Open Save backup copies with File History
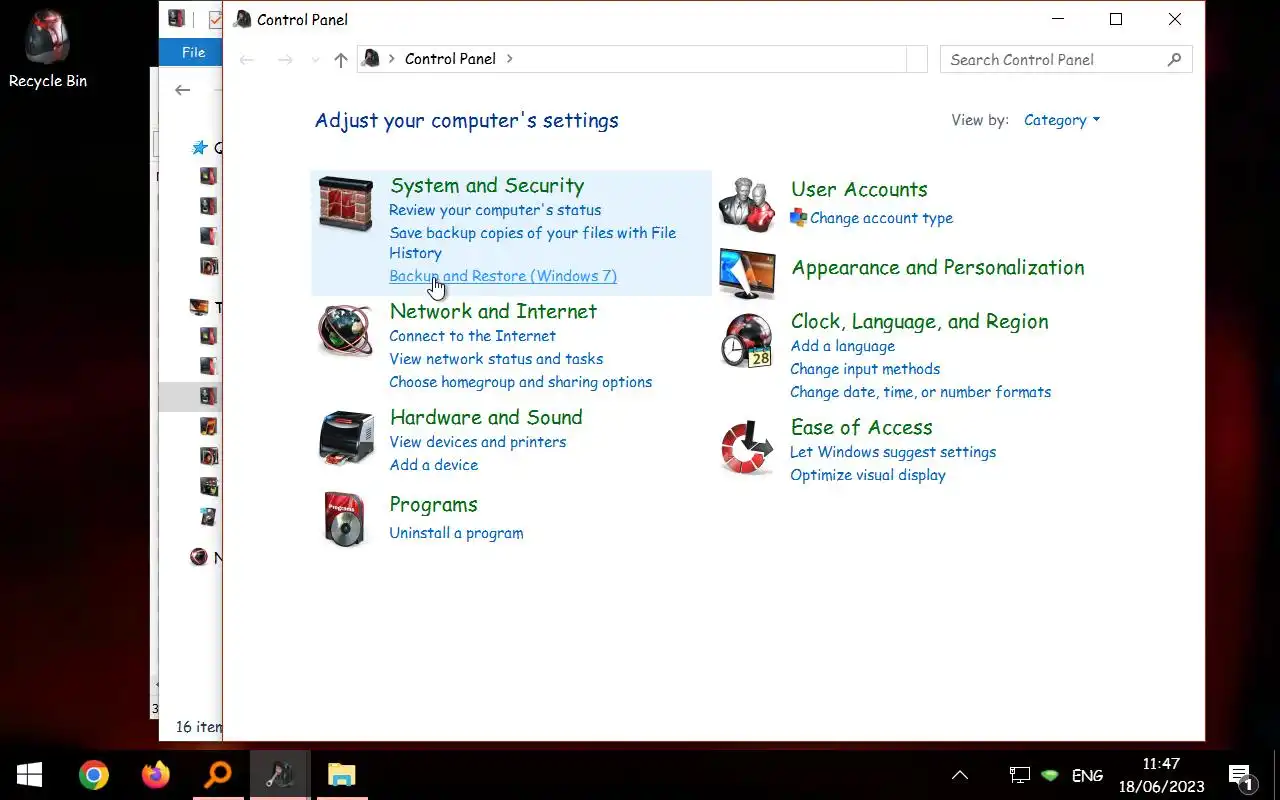This screenshot has width=1280, height=800. 533,243
